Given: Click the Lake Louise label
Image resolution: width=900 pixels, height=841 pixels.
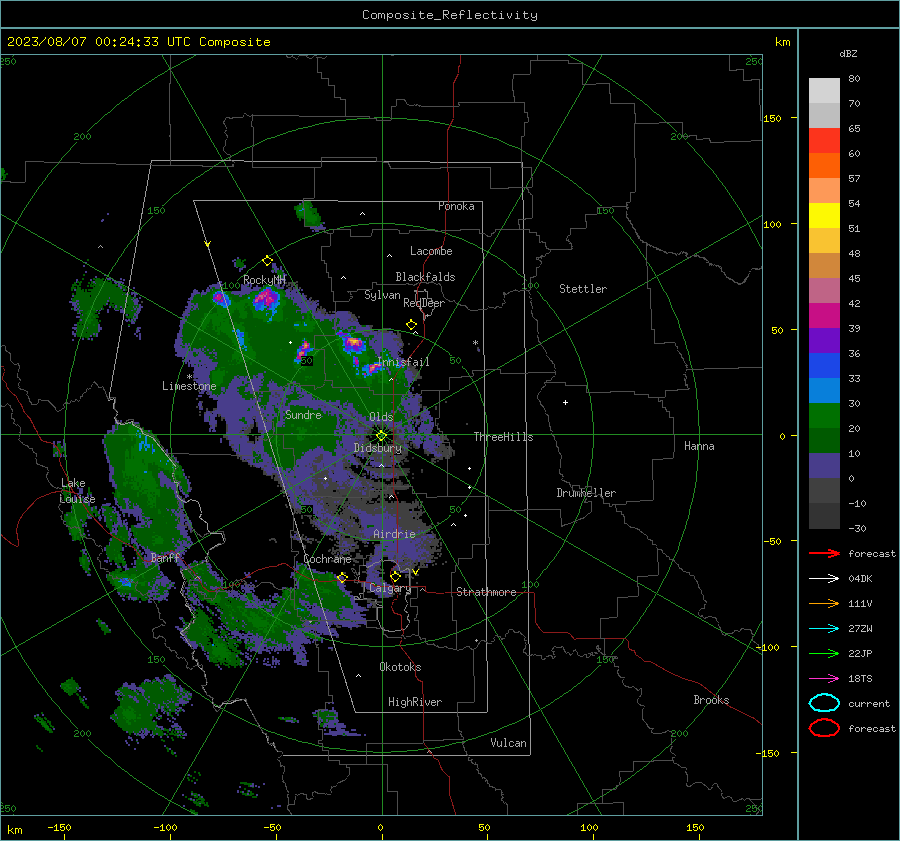Looking at the screenshot, I should 77,491.
